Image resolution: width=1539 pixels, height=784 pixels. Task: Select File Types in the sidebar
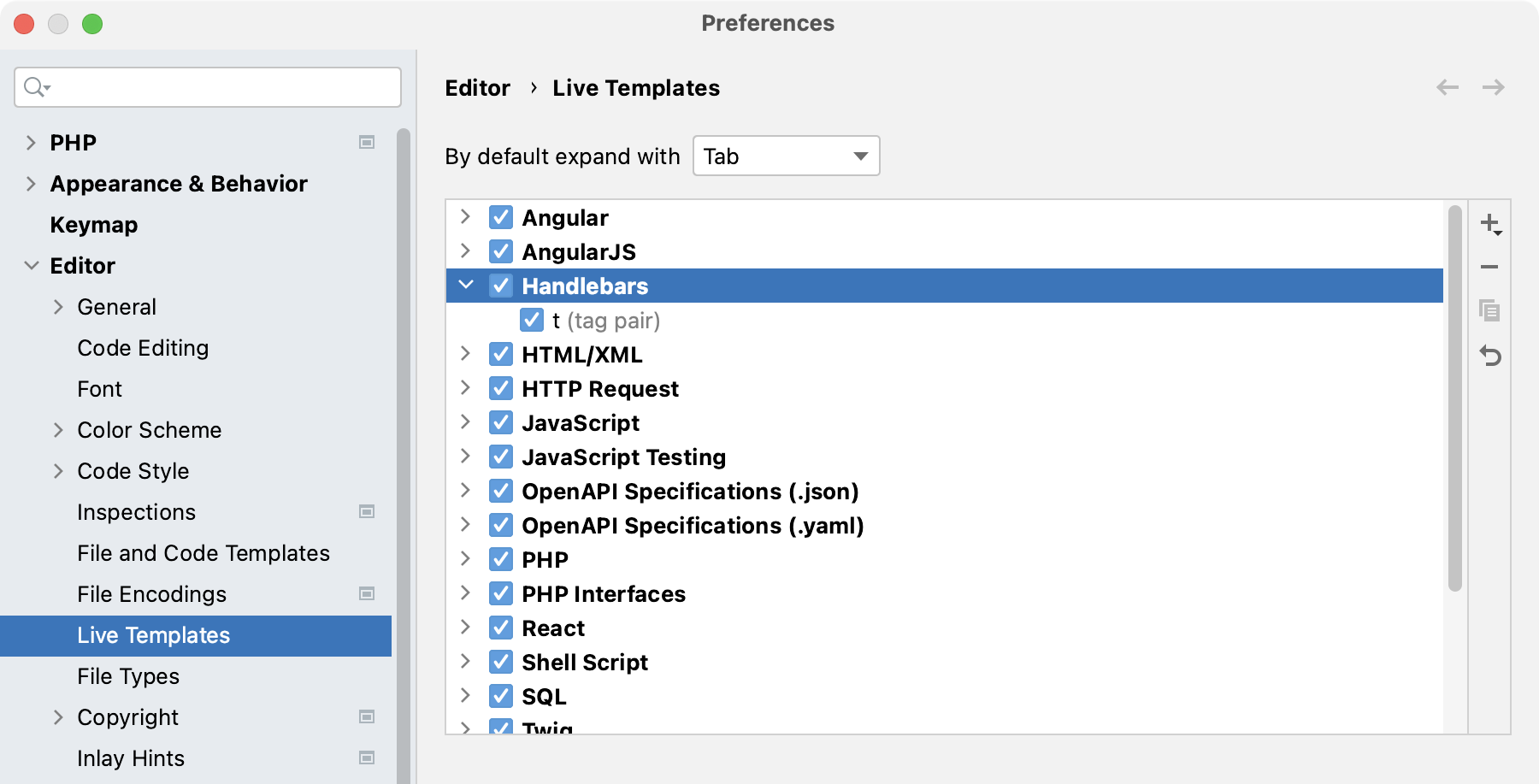pos(127,676)
